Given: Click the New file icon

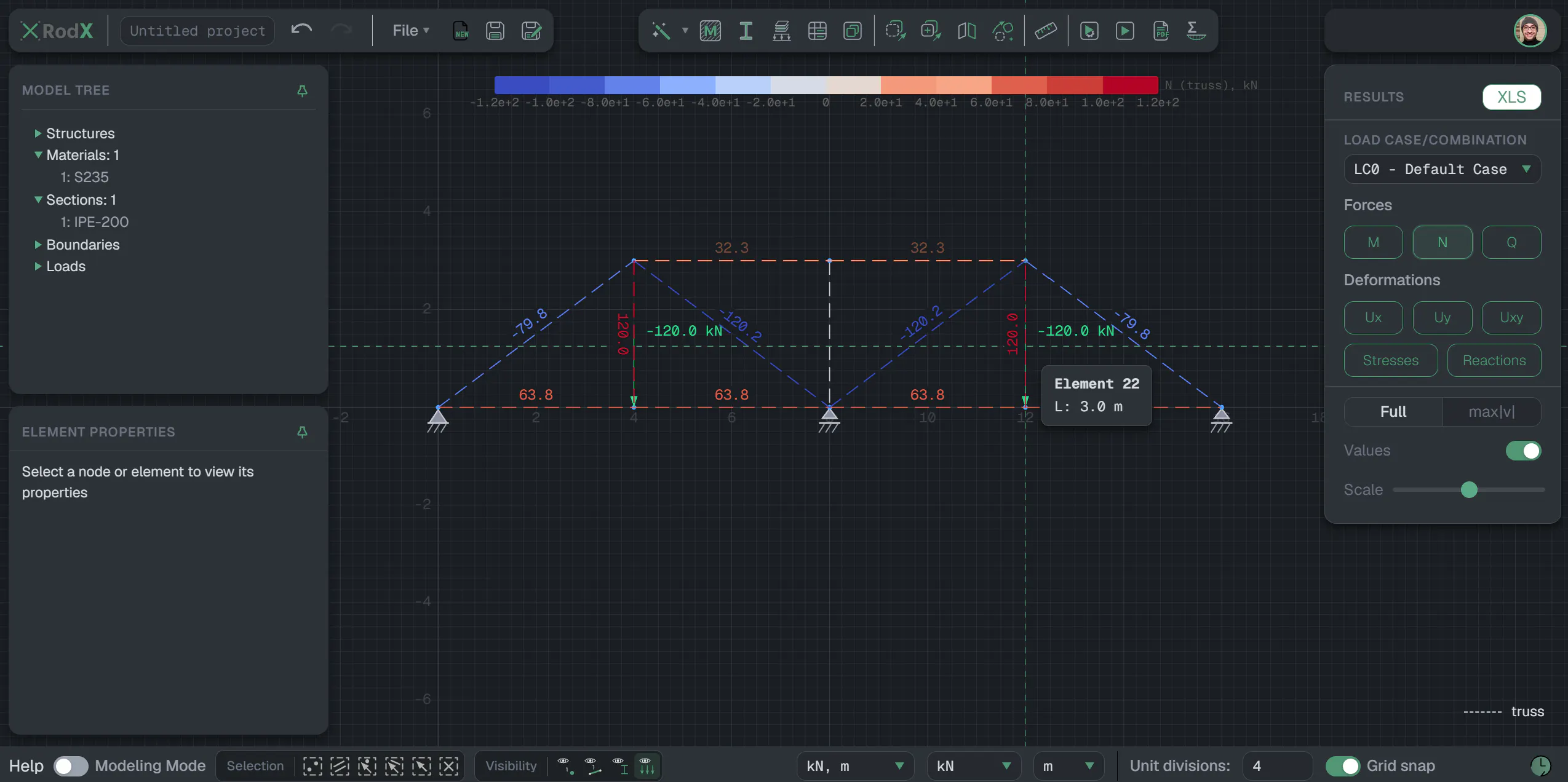Looking at the screenshot, I should [x=460, y=31].
